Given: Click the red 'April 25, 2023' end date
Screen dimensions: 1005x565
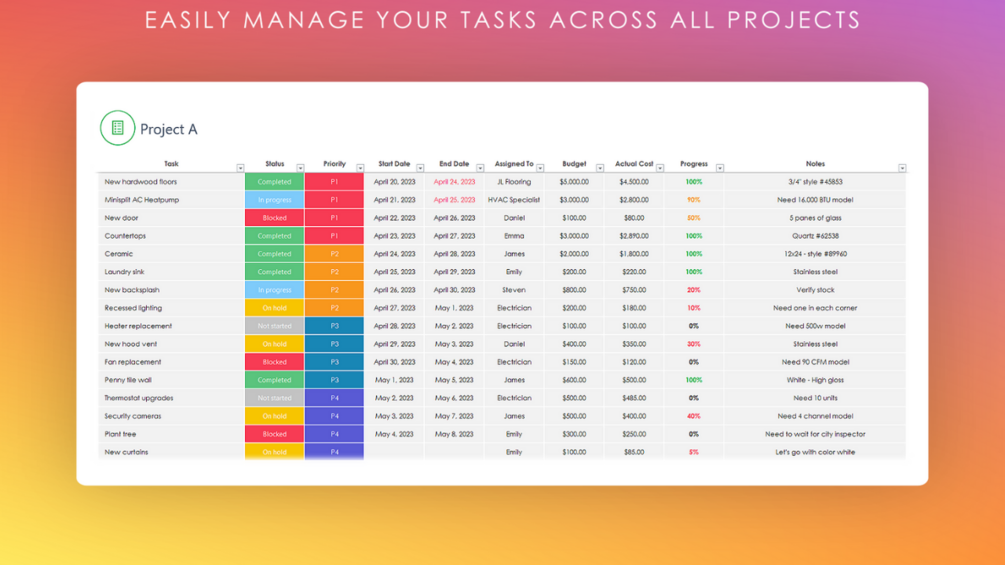Looking at the screenshot, I should [x=454, y=200].
